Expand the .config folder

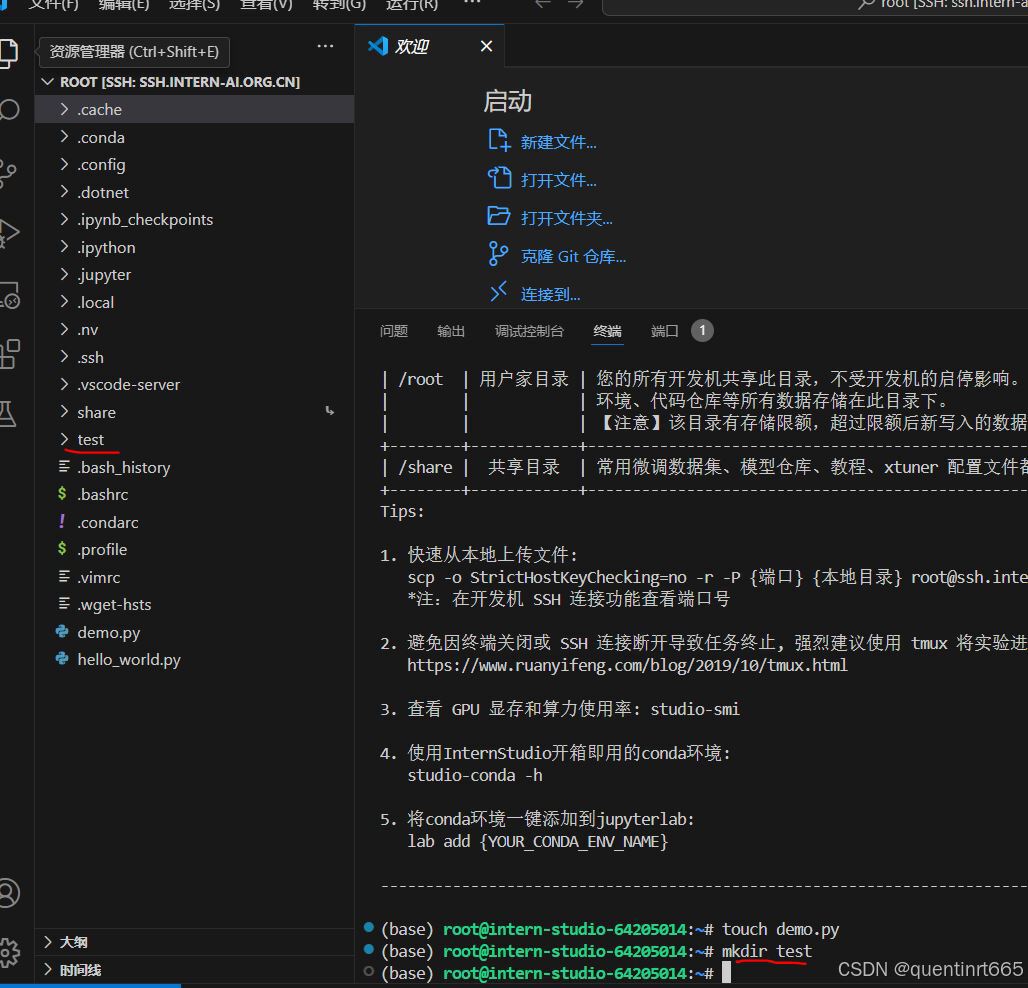[x=194, y=165]
